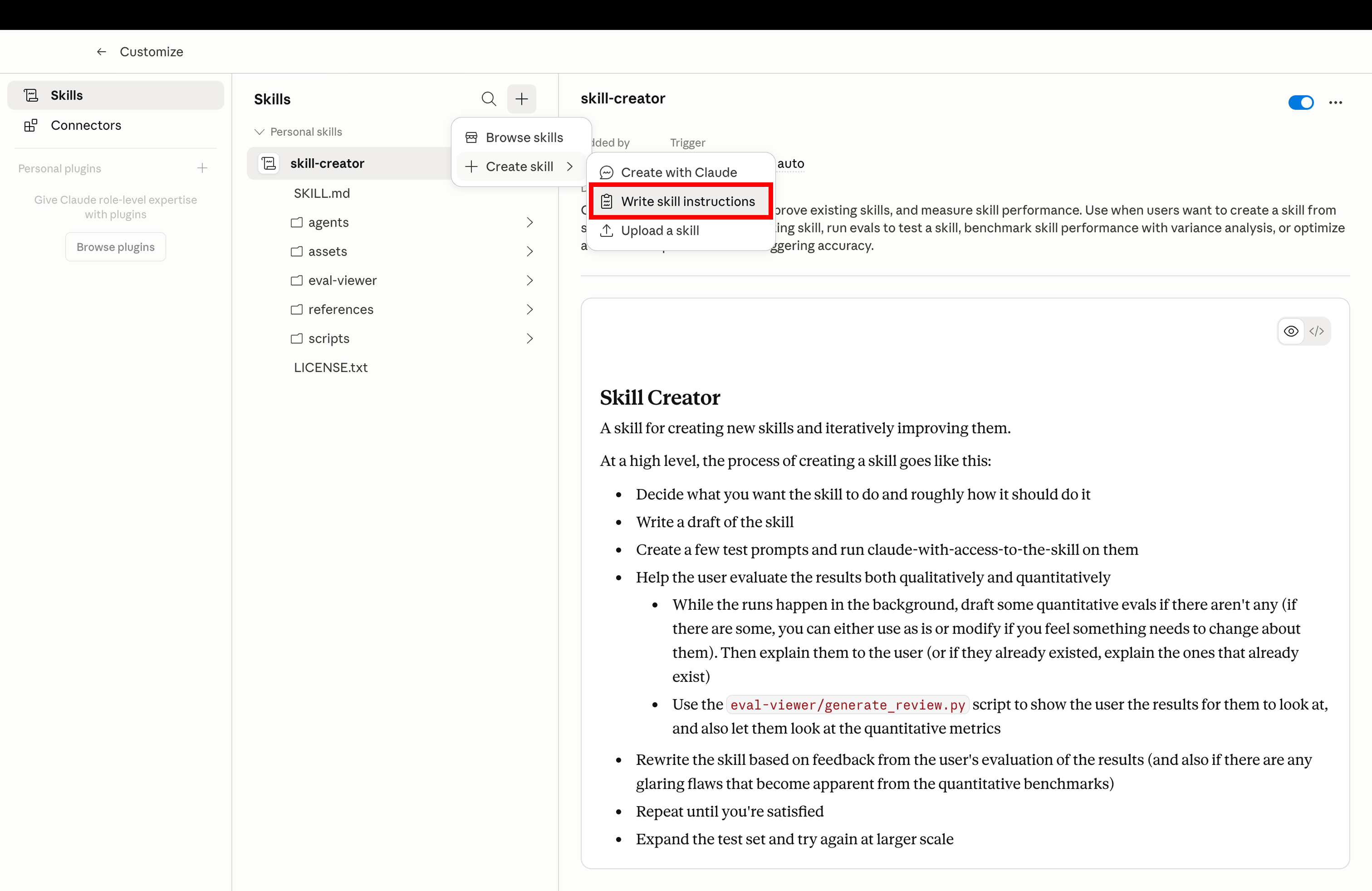Click the plus icon to add a skill
Viewport: 1372px width, 891px height.
[x=521, y=98]
